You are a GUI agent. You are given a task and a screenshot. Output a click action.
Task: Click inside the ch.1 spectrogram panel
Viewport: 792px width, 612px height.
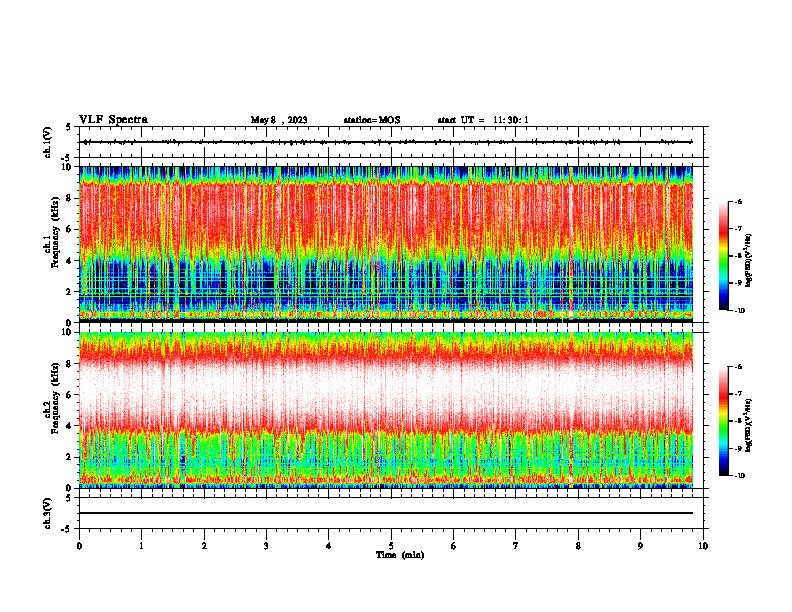pyautogui.click(x=386, y=244)
